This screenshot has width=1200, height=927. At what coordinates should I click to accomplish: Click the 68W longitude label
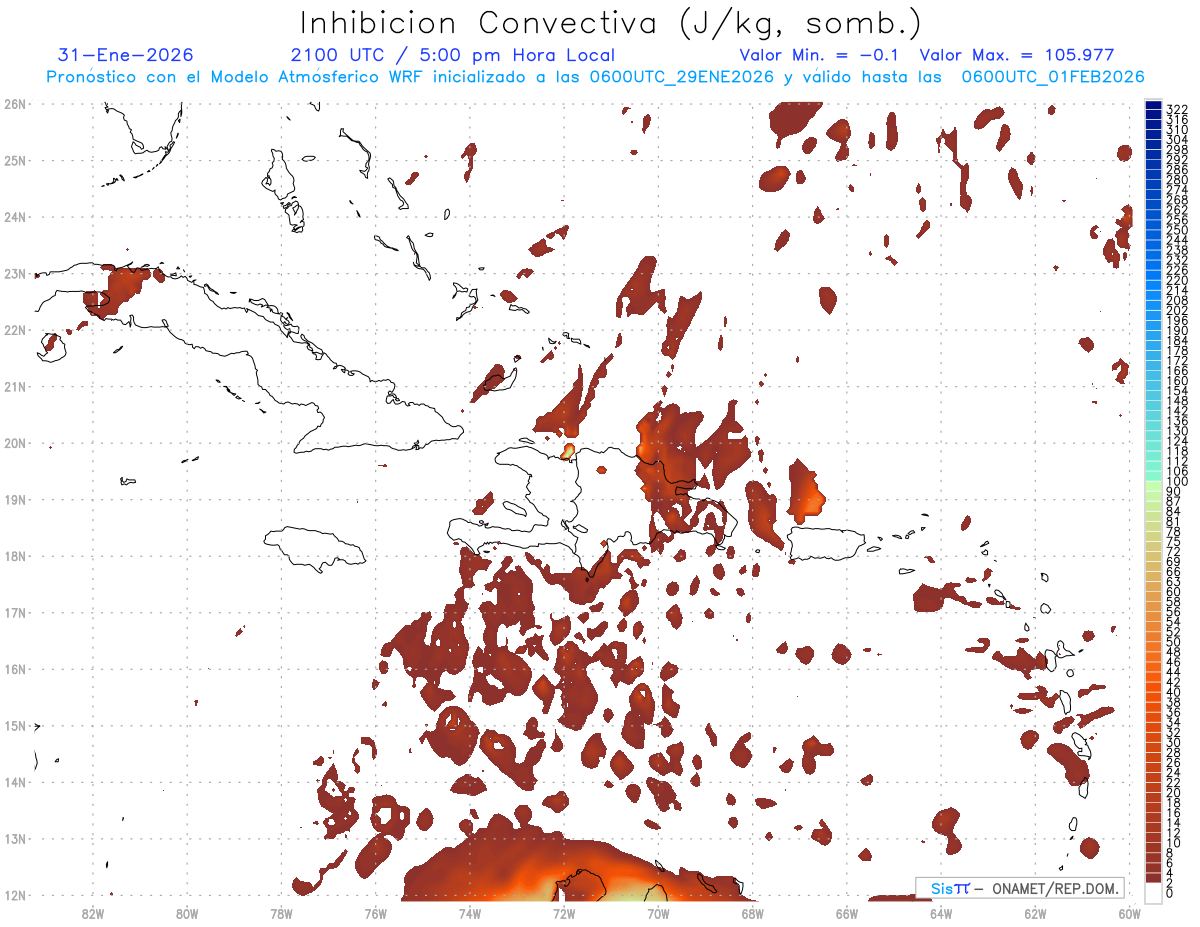(x=752, y=913)
